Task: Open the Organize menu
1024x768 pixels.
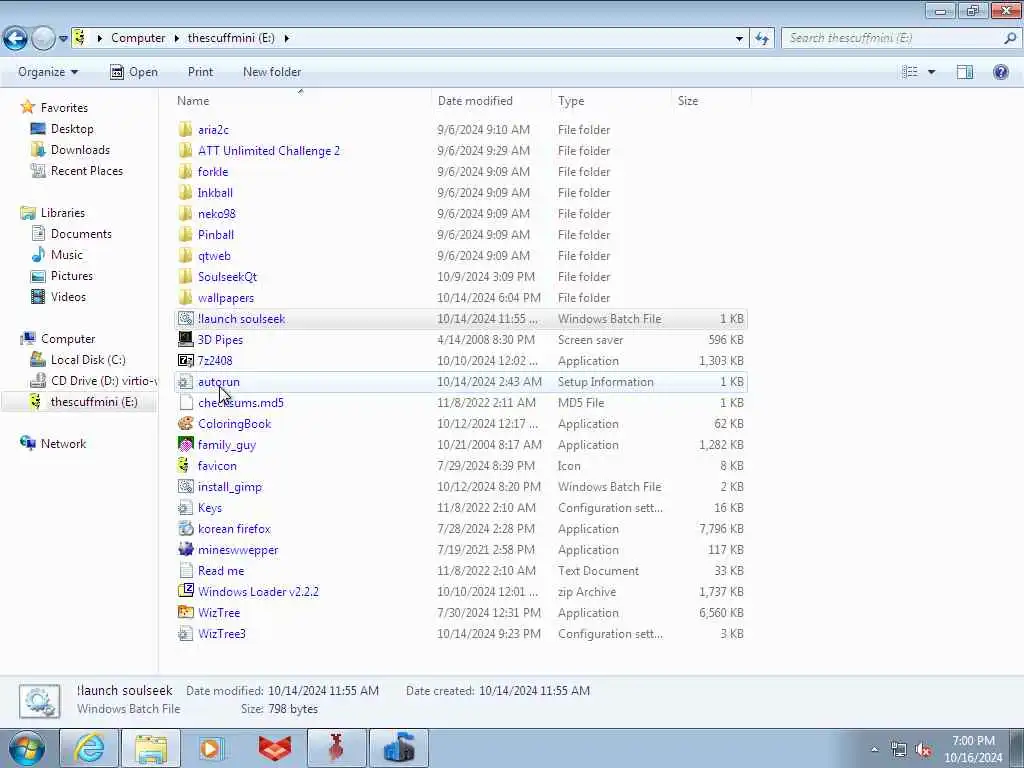Action: tap(48, 72)
